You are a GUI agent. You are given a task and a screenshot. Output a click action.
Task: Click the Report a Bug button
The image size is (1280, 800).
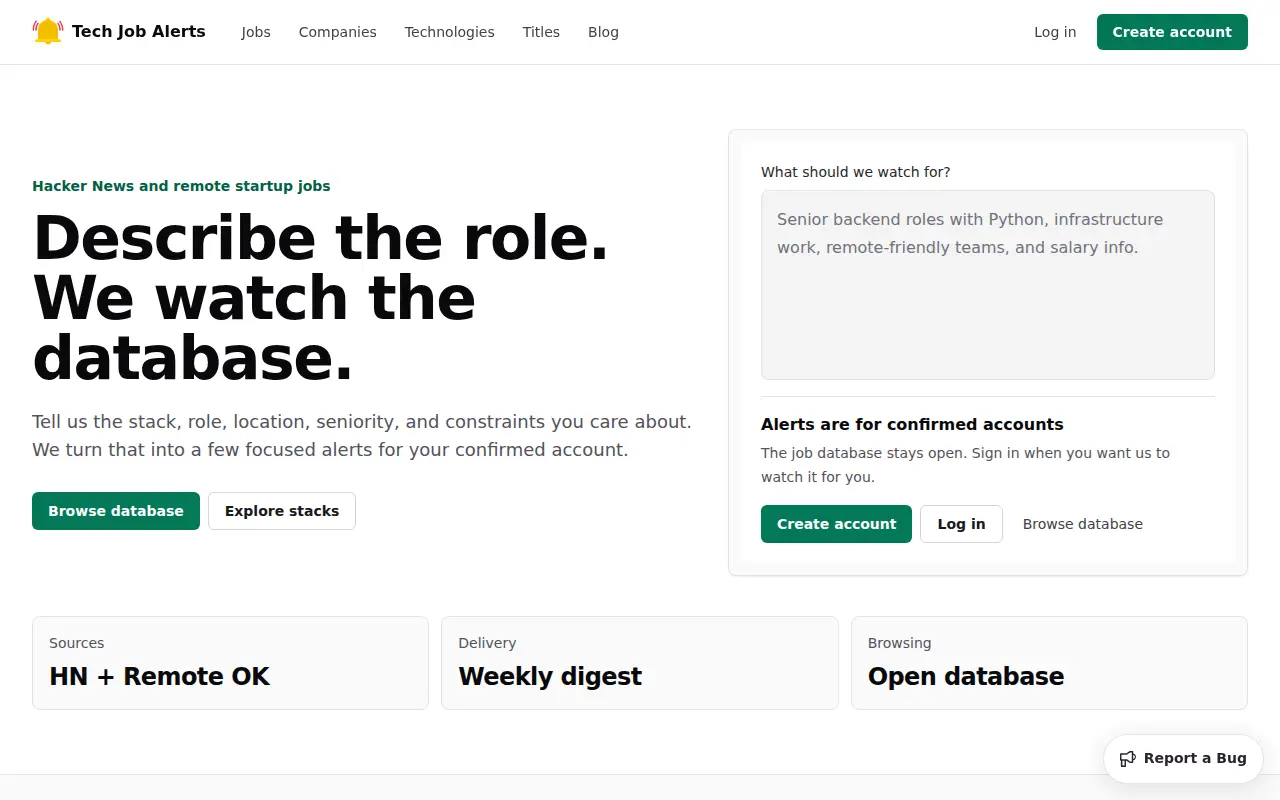point(1183,759)
